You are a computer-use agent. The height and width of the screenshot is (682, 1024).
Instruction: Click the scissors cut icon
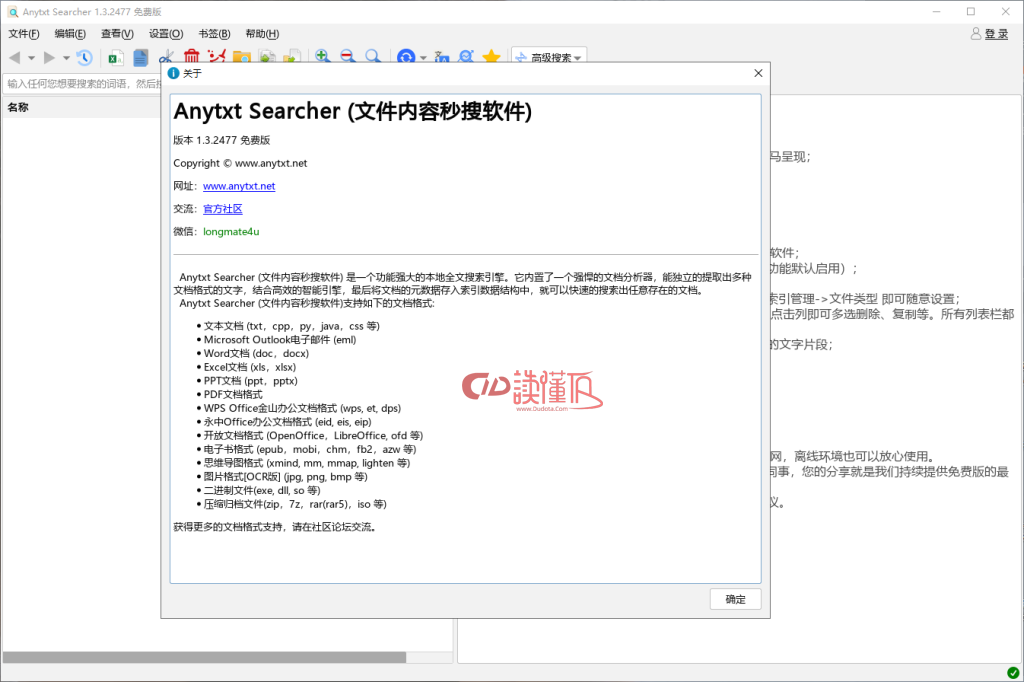click(167, 57)
